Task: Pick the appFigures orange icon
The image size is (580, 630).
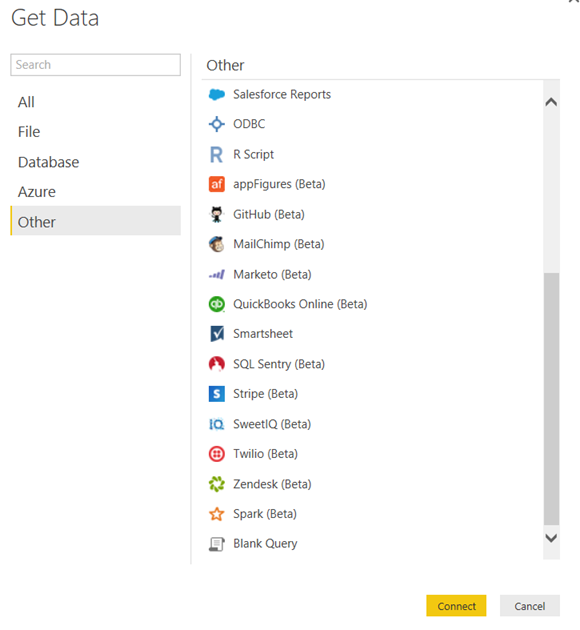Action: click(216, 184)
